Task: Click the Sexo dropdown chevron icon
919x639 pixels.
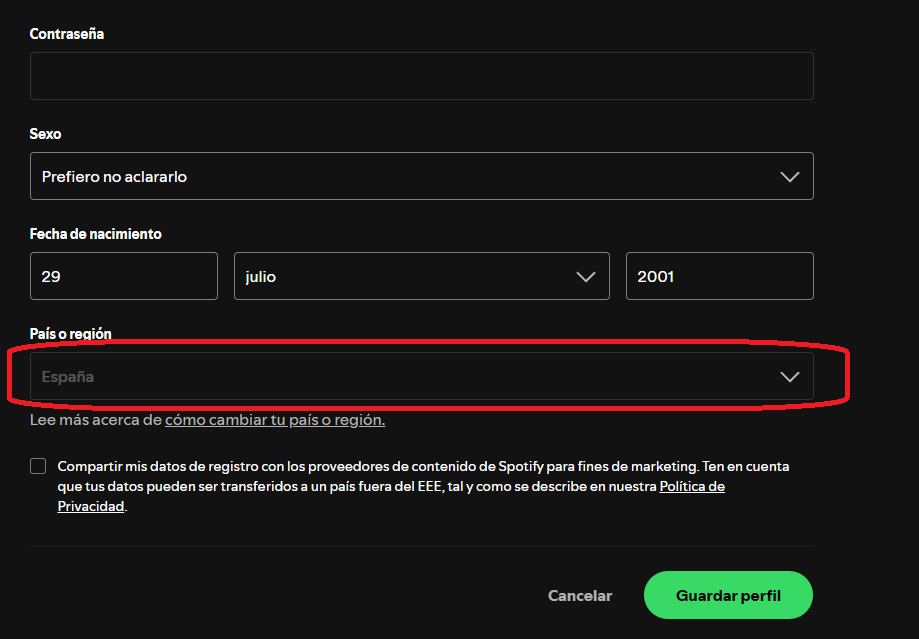Action: coord(789,176)
